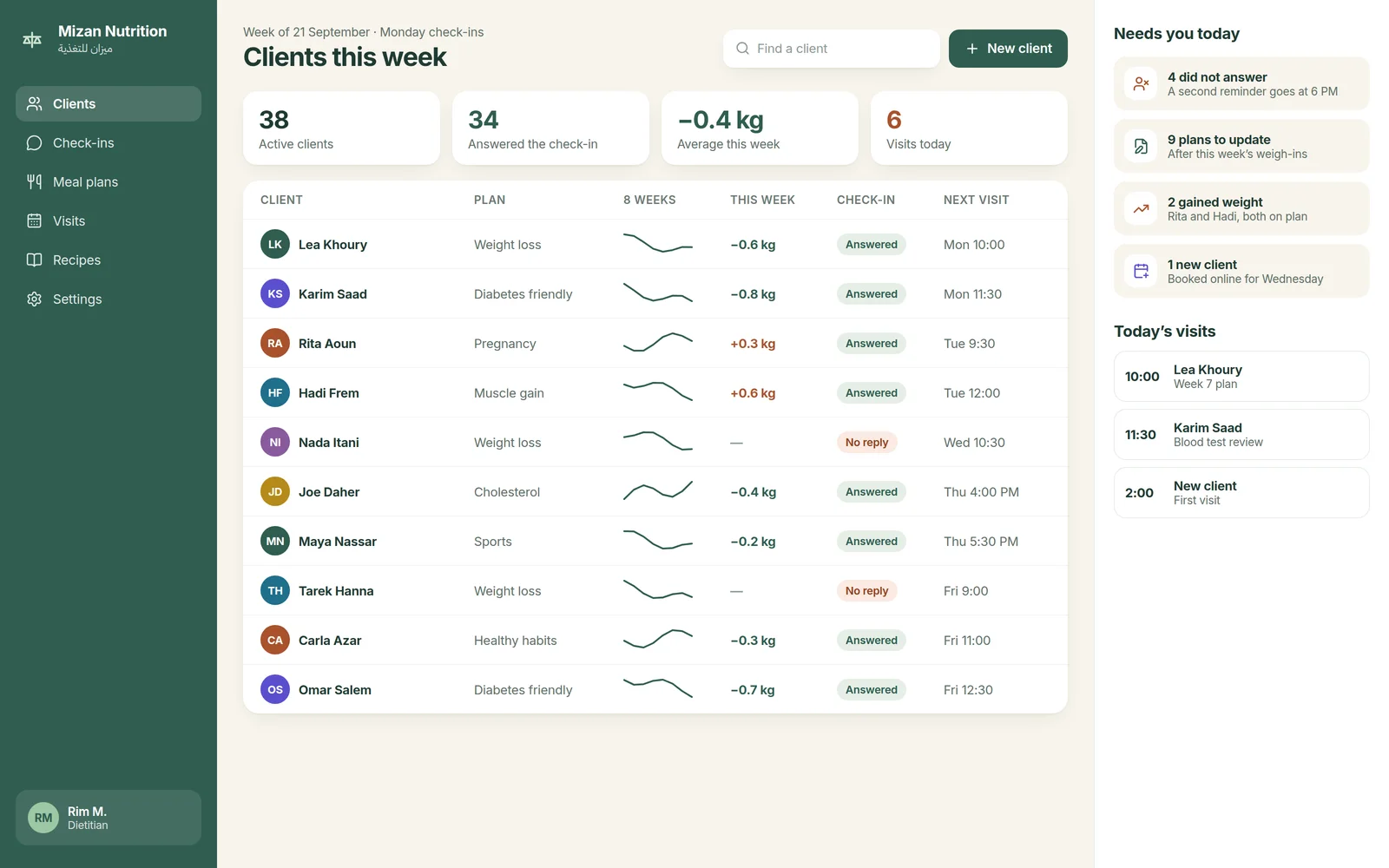Click Nada Itani's No reply badge

click(866, 443)
